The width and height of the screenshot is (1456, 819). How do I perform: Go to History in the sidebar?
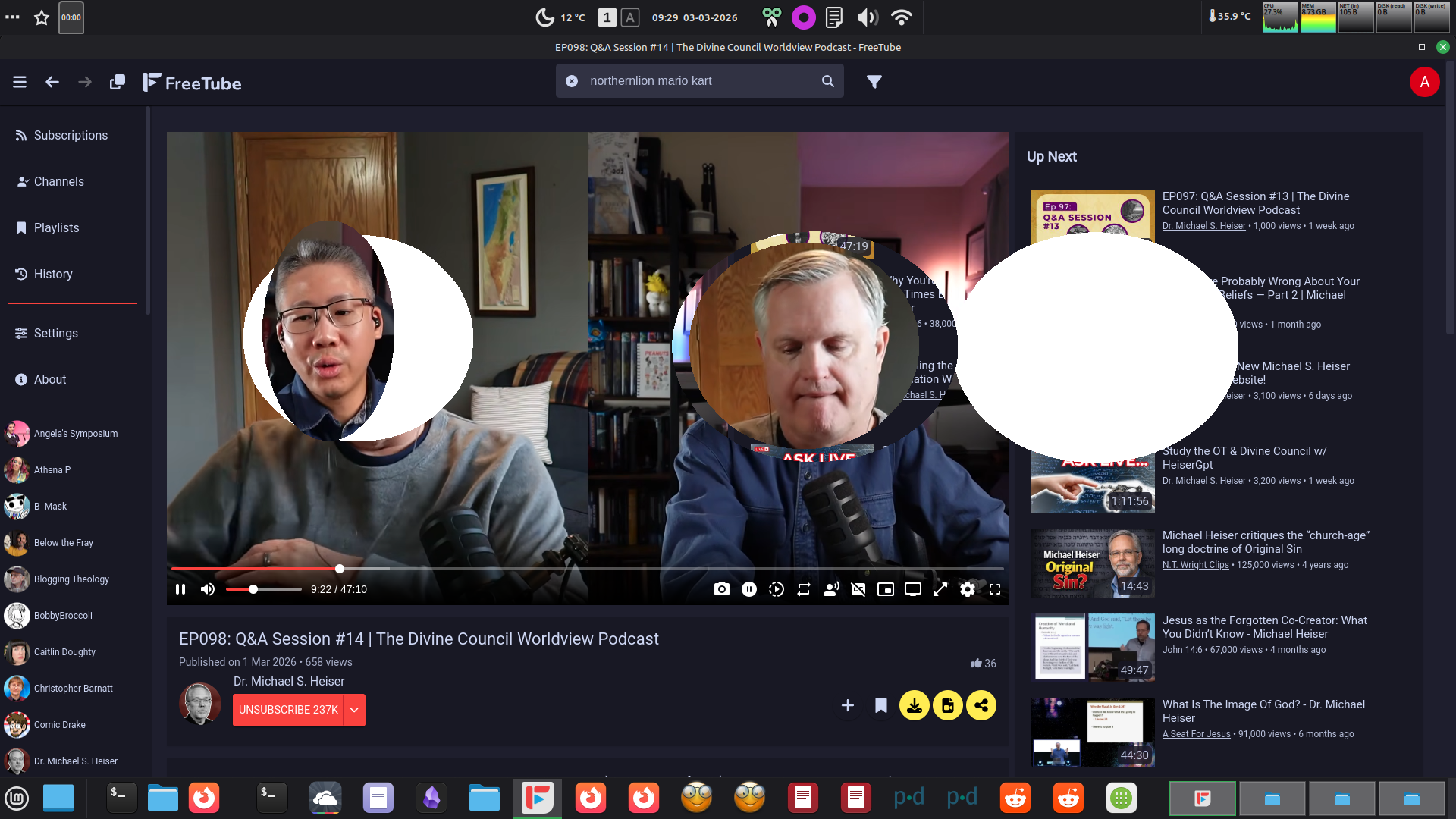point(53,274)
